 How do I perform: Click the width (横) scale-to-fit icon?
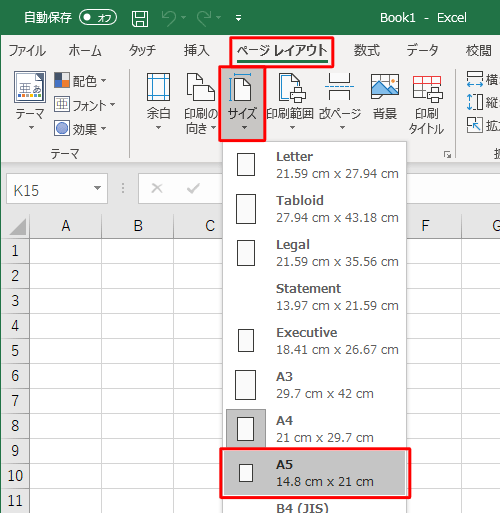(475, 79)
